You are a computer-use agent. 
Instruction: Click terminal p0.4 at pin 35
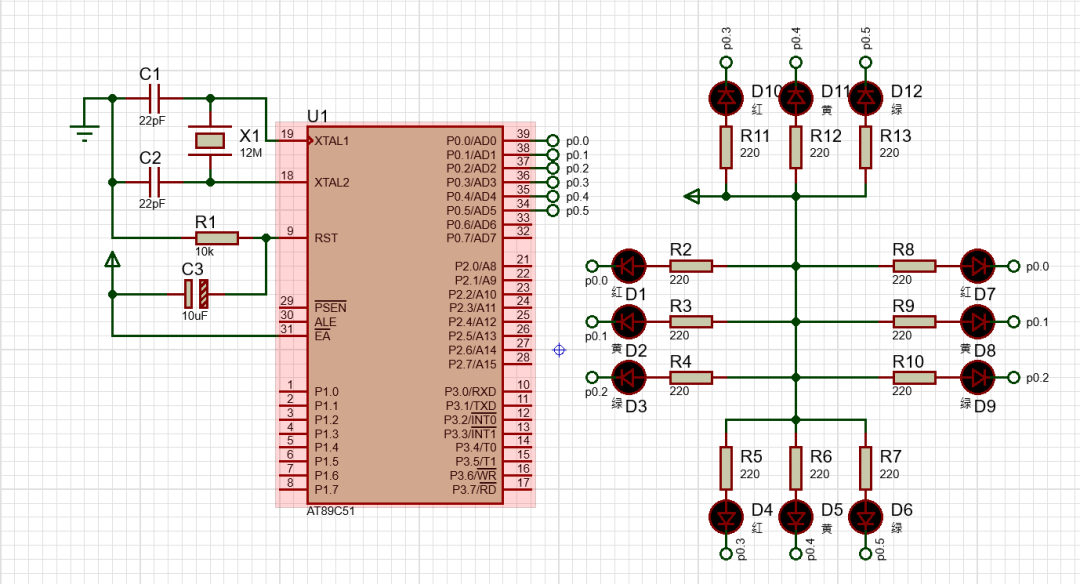click(552, 196)
